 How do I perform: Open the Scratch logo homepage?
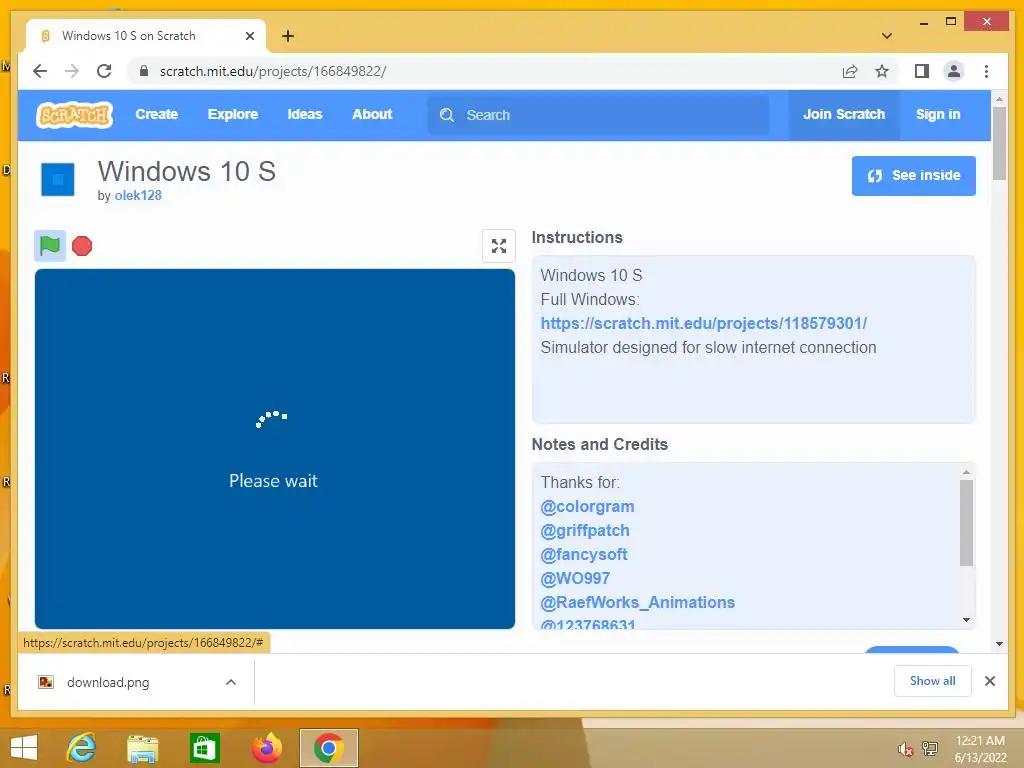pyautogui.click(x=74, y=115)
